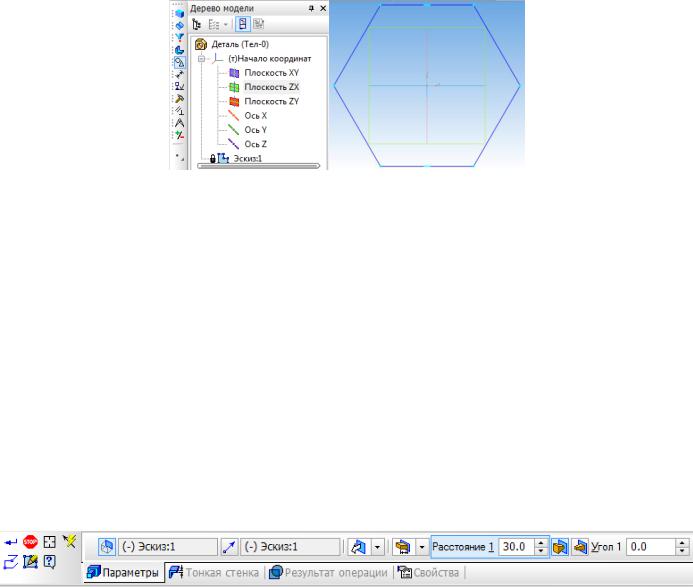Select Ось X in the model tree
The image size is (693, 587).
tap(255, 116)
